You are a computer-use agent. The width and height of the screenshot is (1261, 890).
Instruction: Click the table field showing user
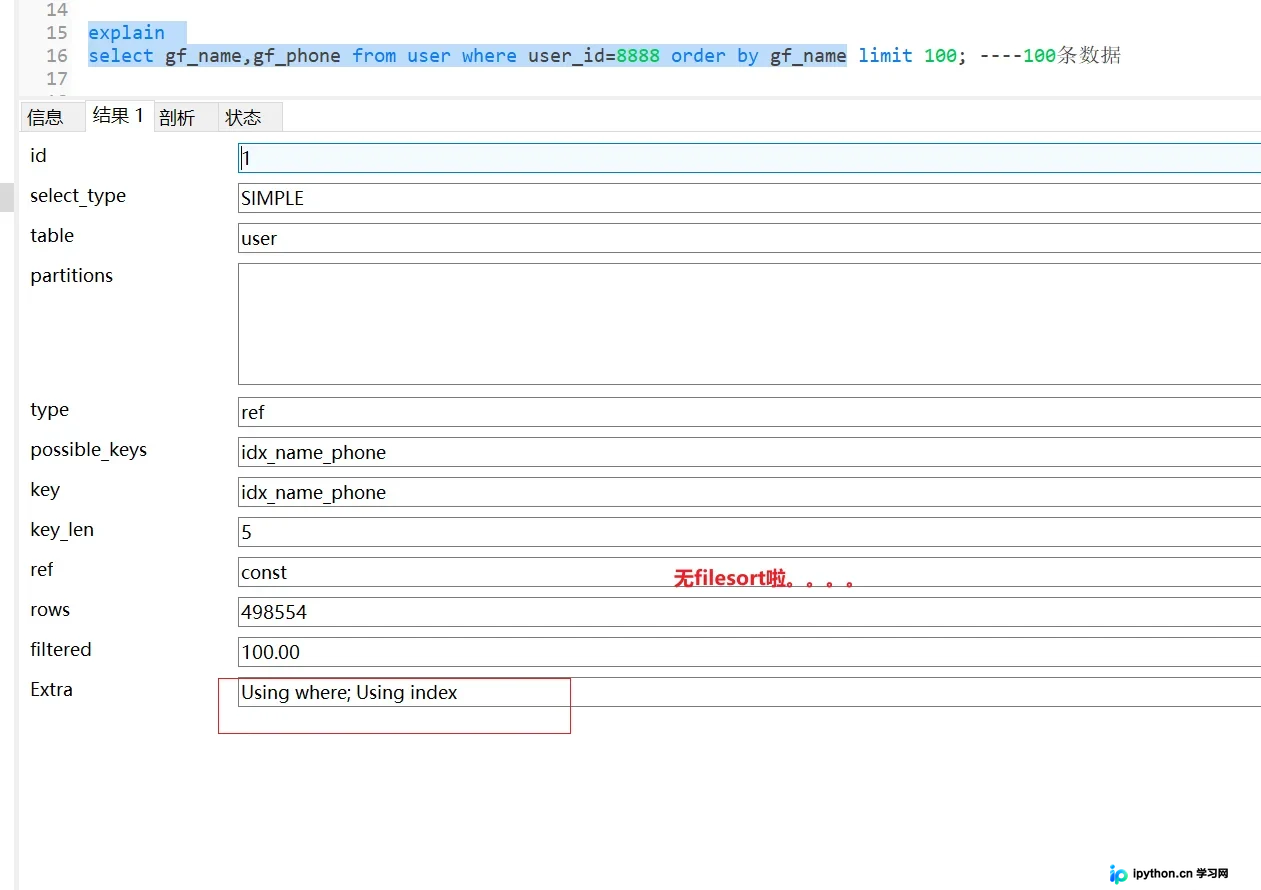[749, 238]
